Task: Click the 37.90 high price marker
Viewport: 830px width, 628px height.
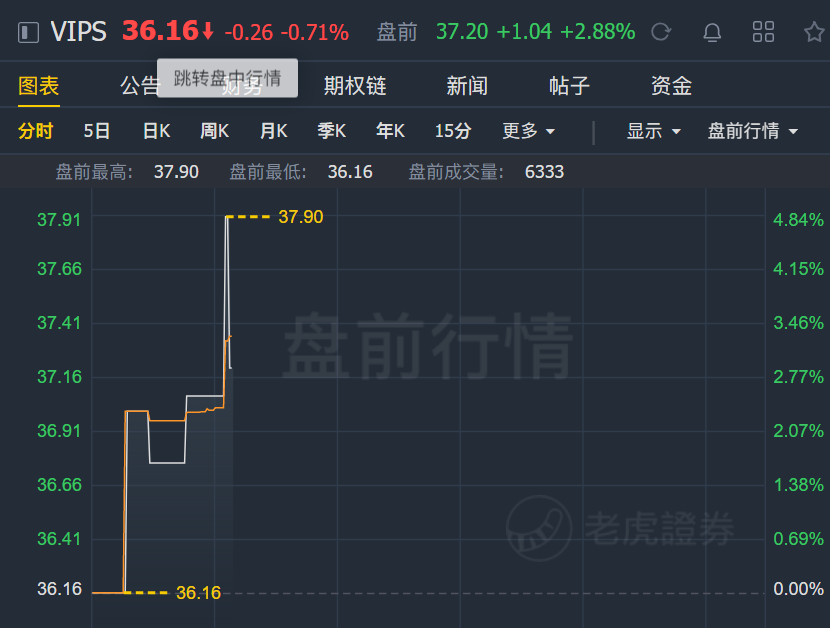Action: tap(300, 217)
